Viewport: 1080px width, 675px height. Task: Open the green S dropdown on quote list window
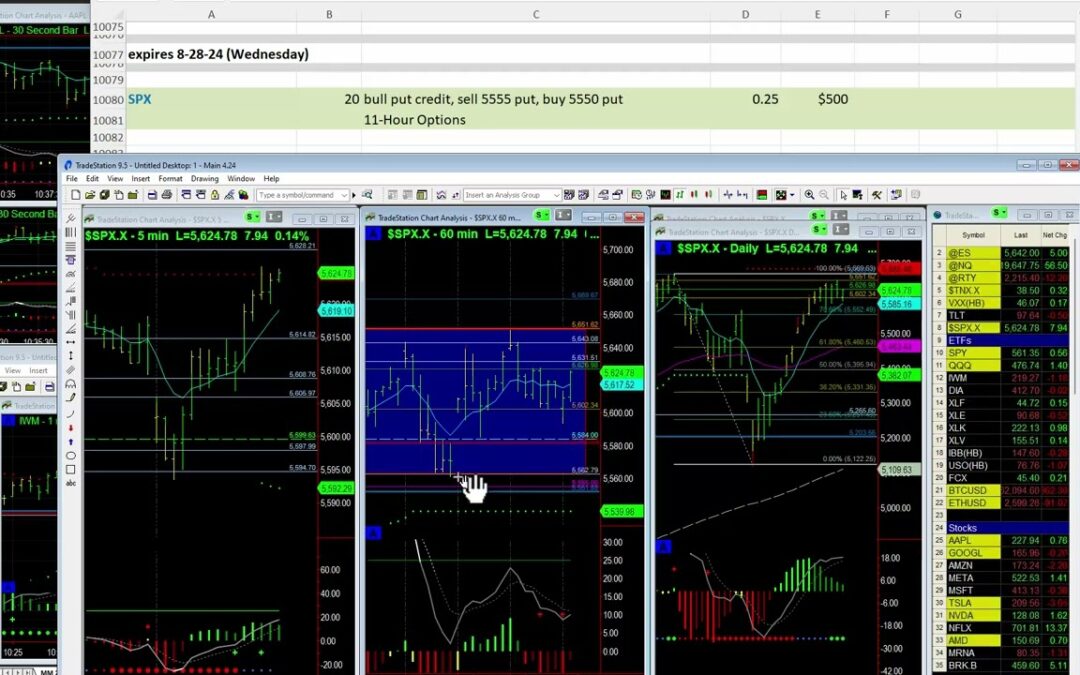click(x=999, y=213)
